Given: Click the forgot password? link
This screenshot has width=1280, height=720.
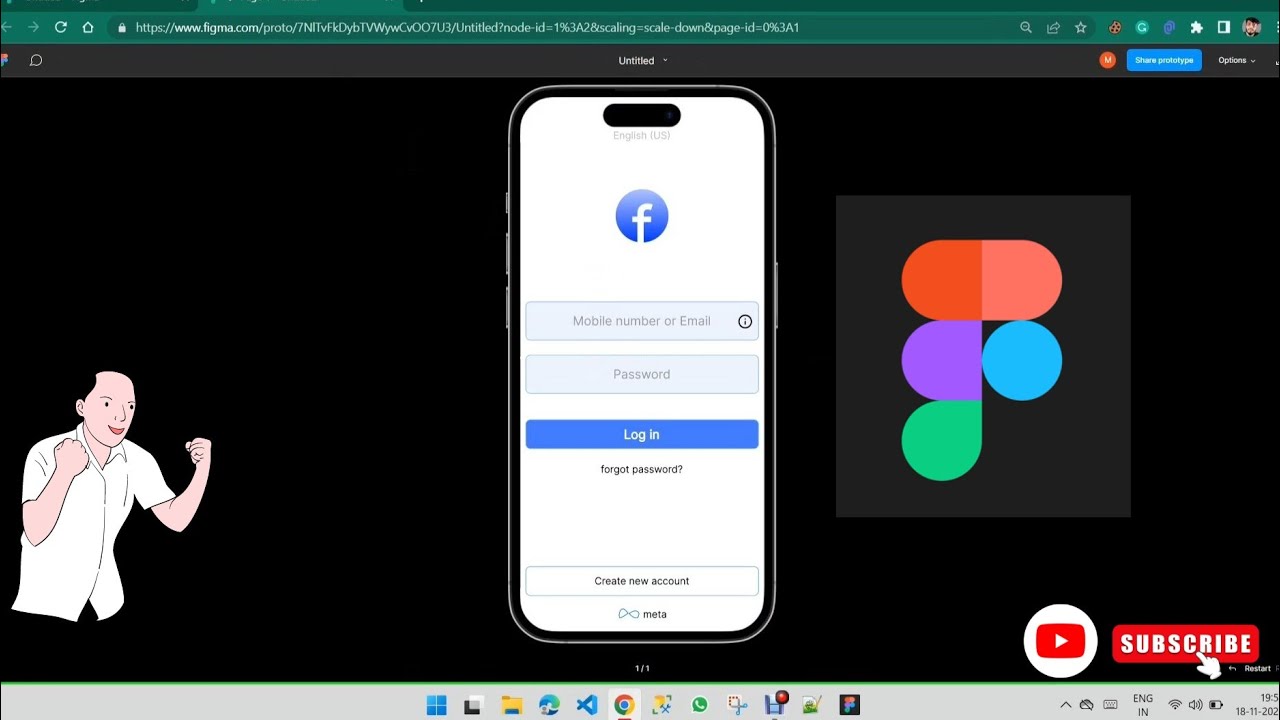Looking at the screenshot, I should tap(642, 469).
